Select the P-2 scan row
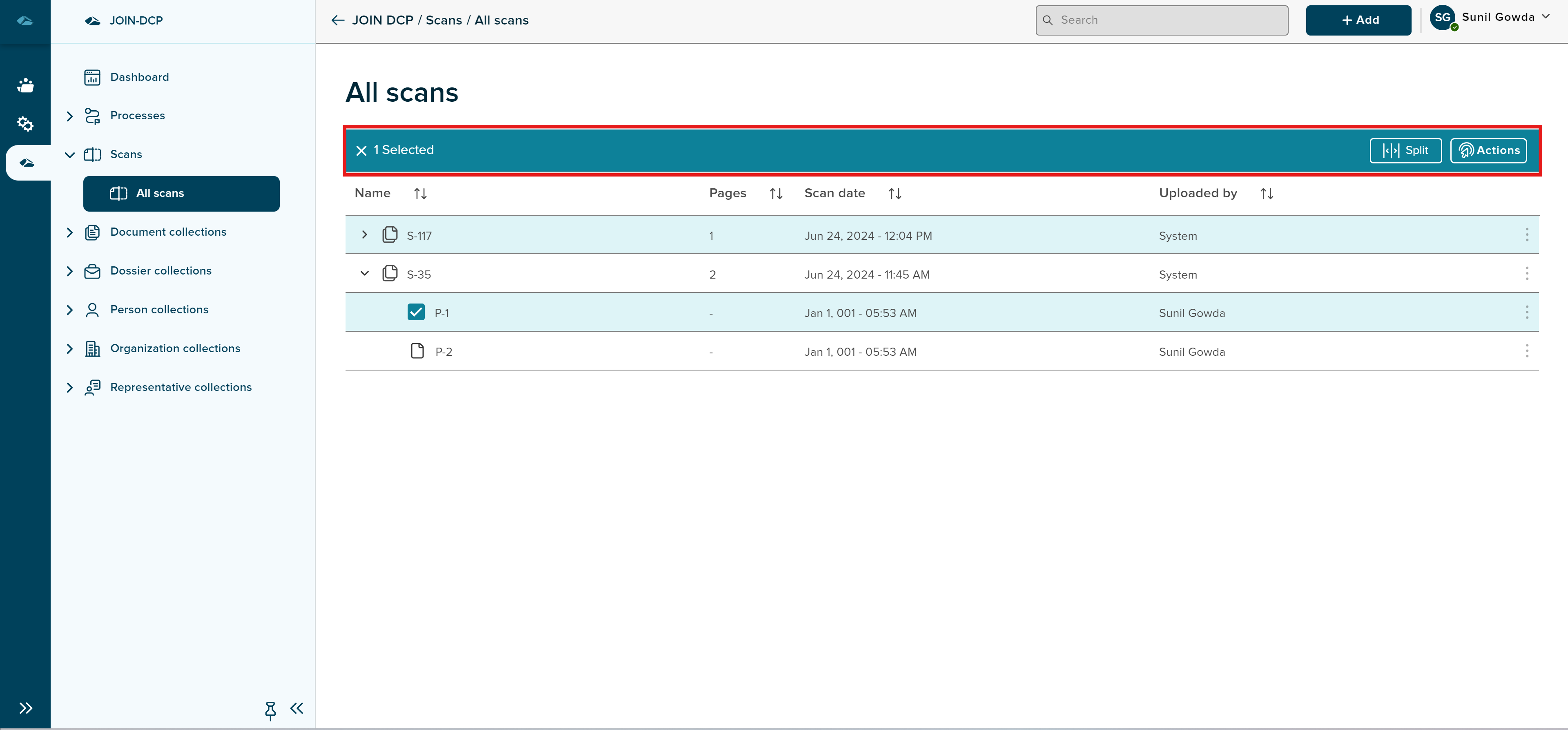 click(x=443, y=351)
